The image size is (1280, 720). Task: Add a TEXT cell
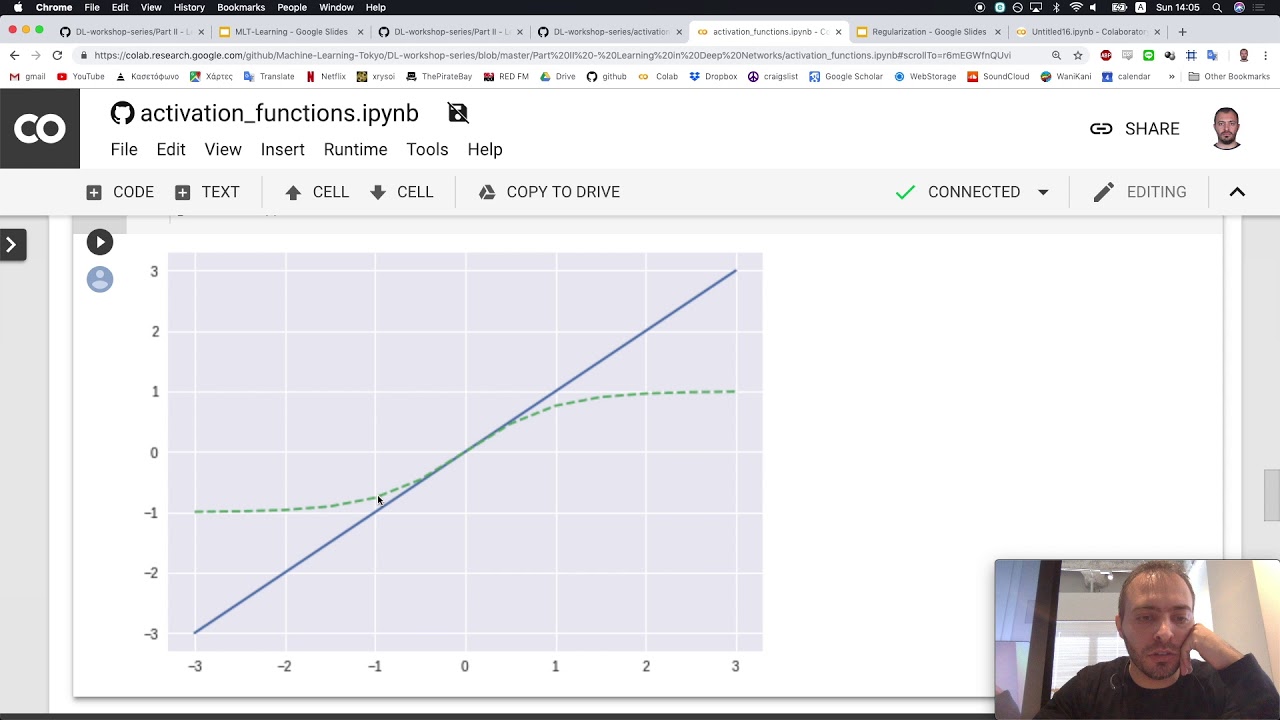click(x=207, y=192)
